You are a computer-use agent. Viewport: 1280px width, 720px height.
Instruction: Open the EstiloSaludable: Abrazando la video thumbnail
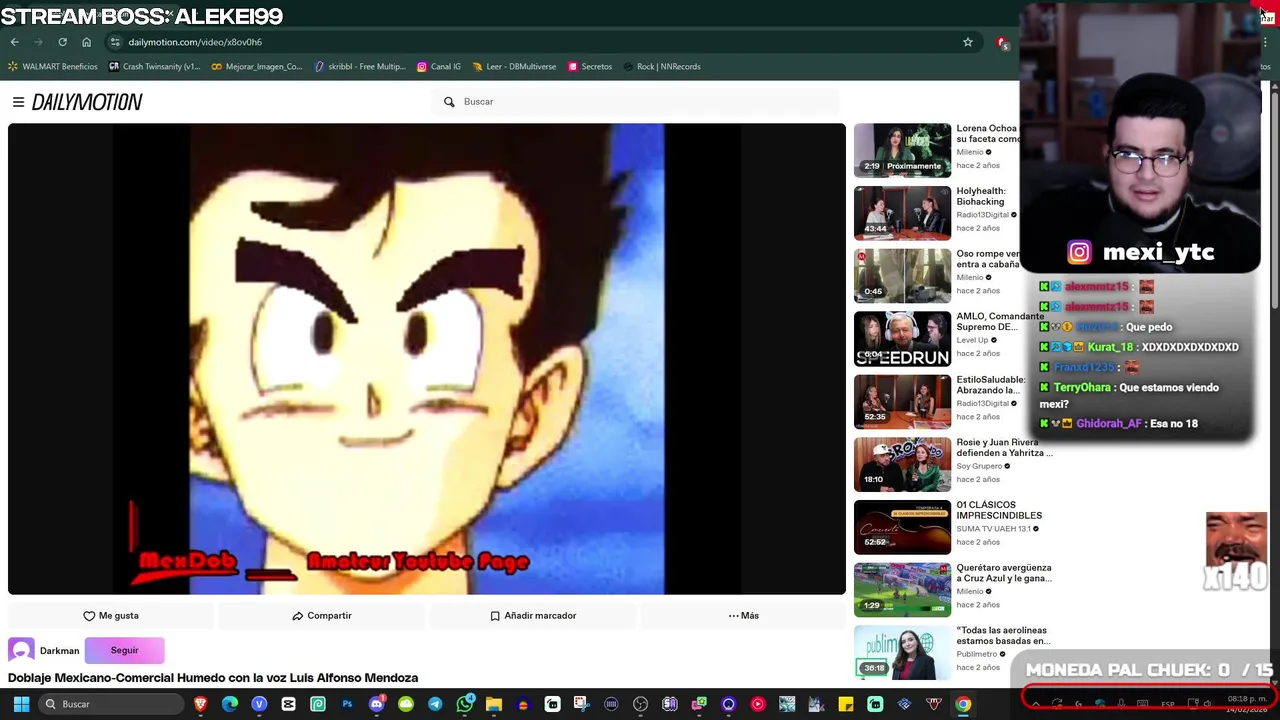pos(902,401)
